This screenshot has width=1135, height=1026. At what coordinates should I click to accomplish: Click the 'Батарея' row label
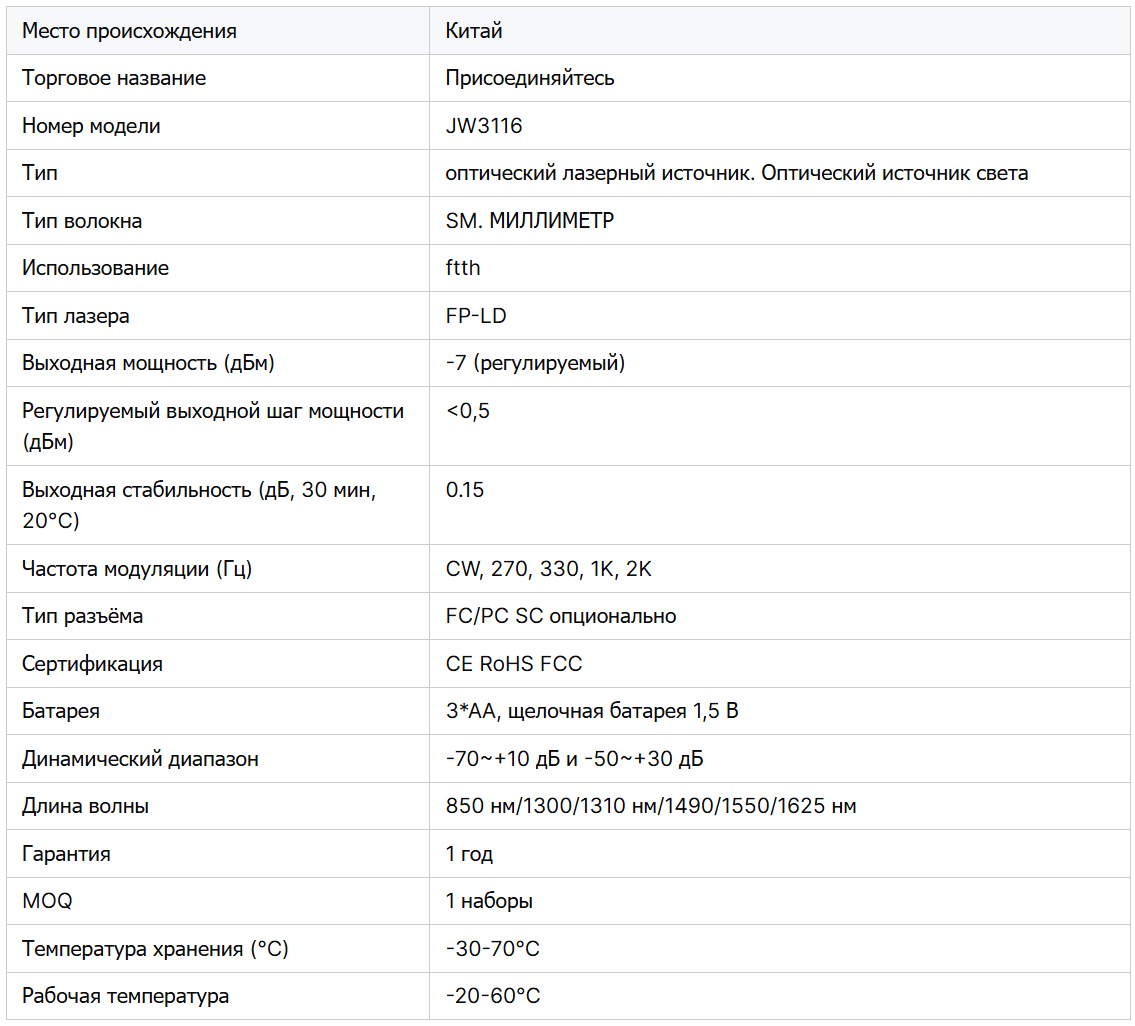coord(61,711)
